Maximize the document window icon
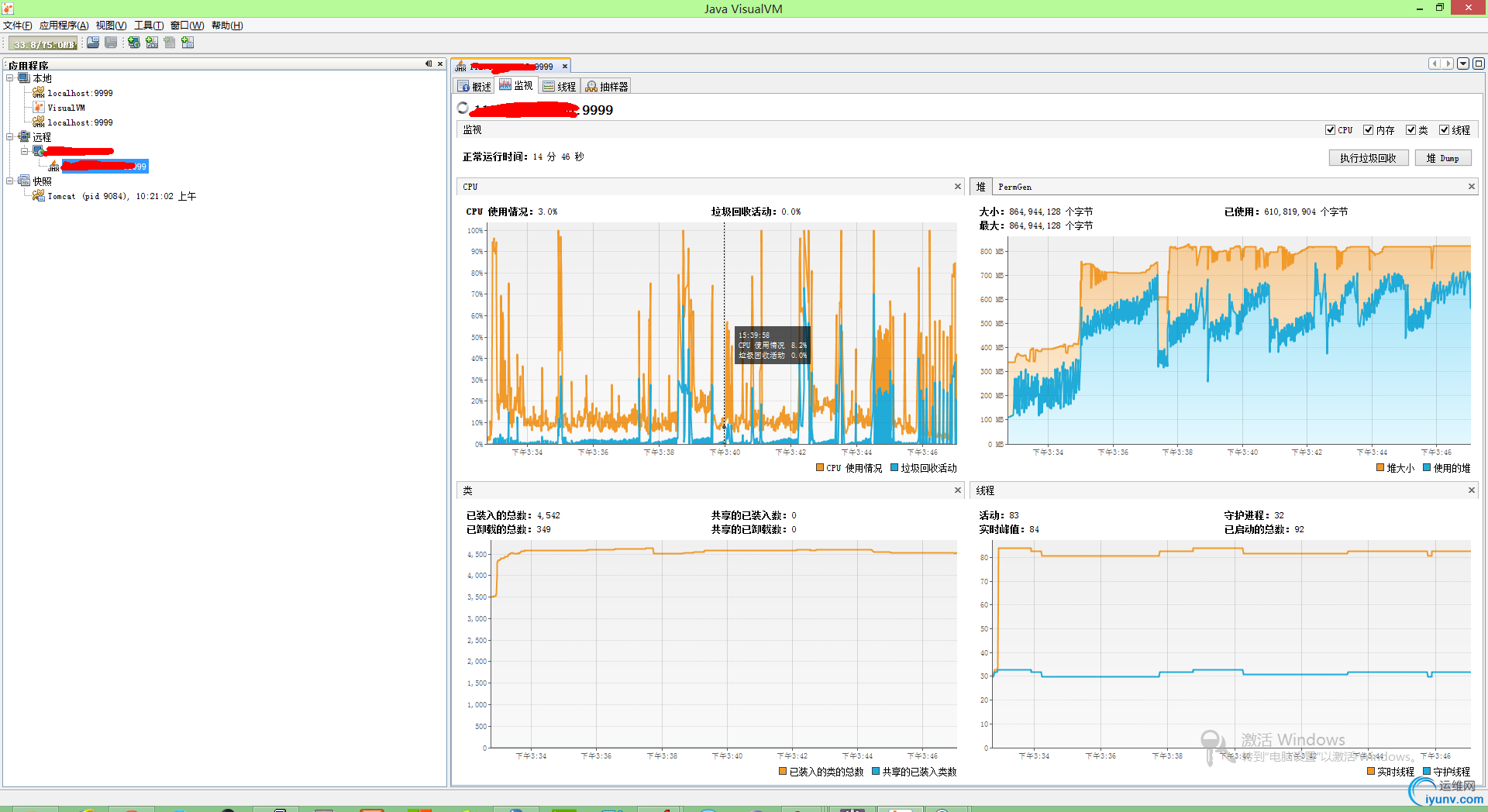The image size is (1488, 812). [x=1479, y=64]
